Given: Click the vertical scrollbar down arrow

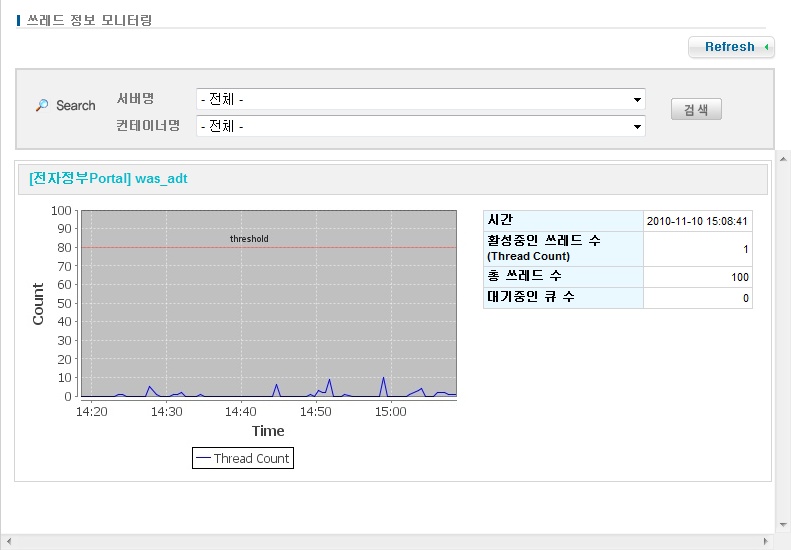Looking at the screenshot, I should point(783,525).
